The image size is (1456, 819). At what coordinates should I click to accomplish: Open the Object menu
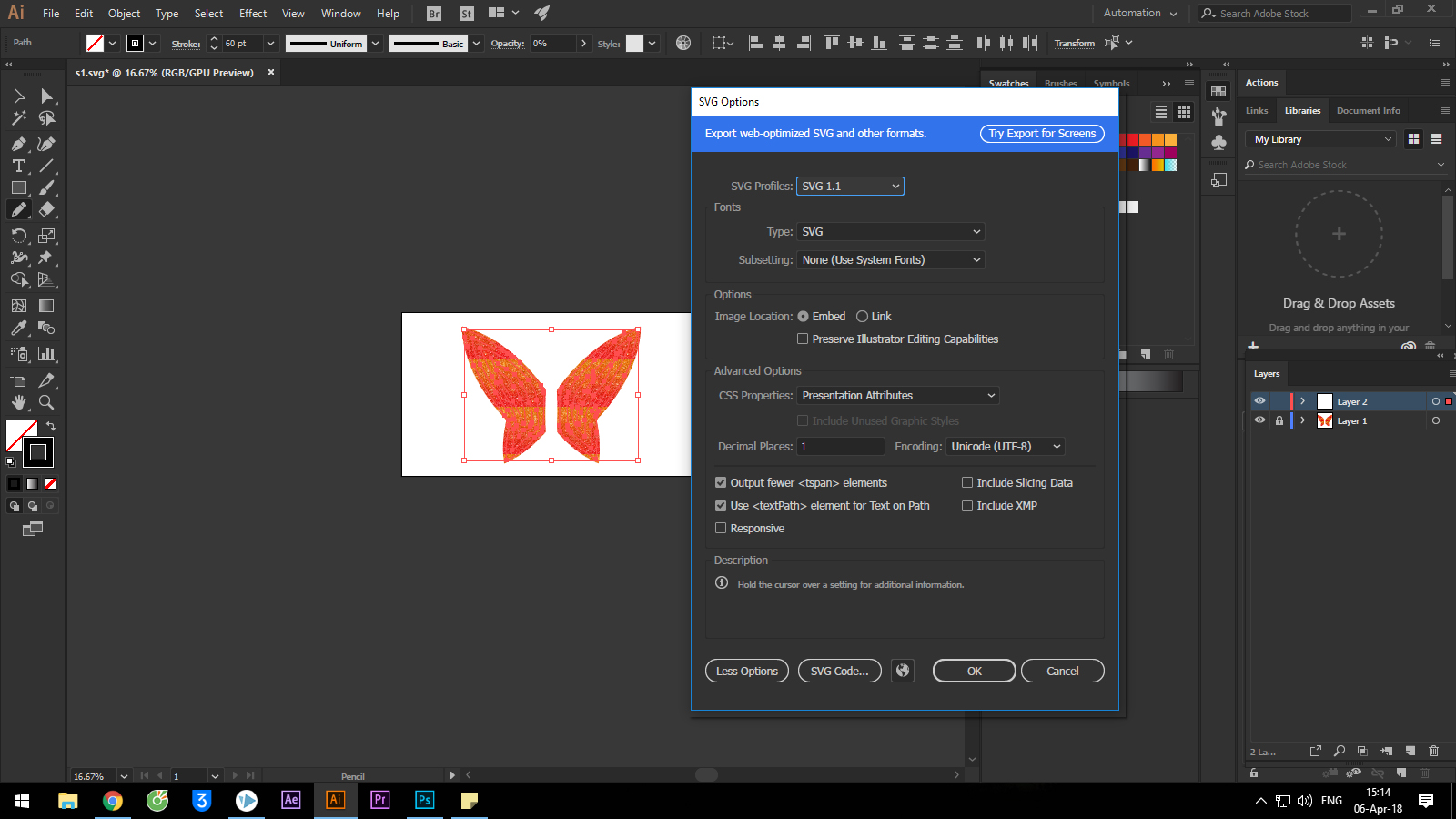pyautogui.click(x=124, y=14)
